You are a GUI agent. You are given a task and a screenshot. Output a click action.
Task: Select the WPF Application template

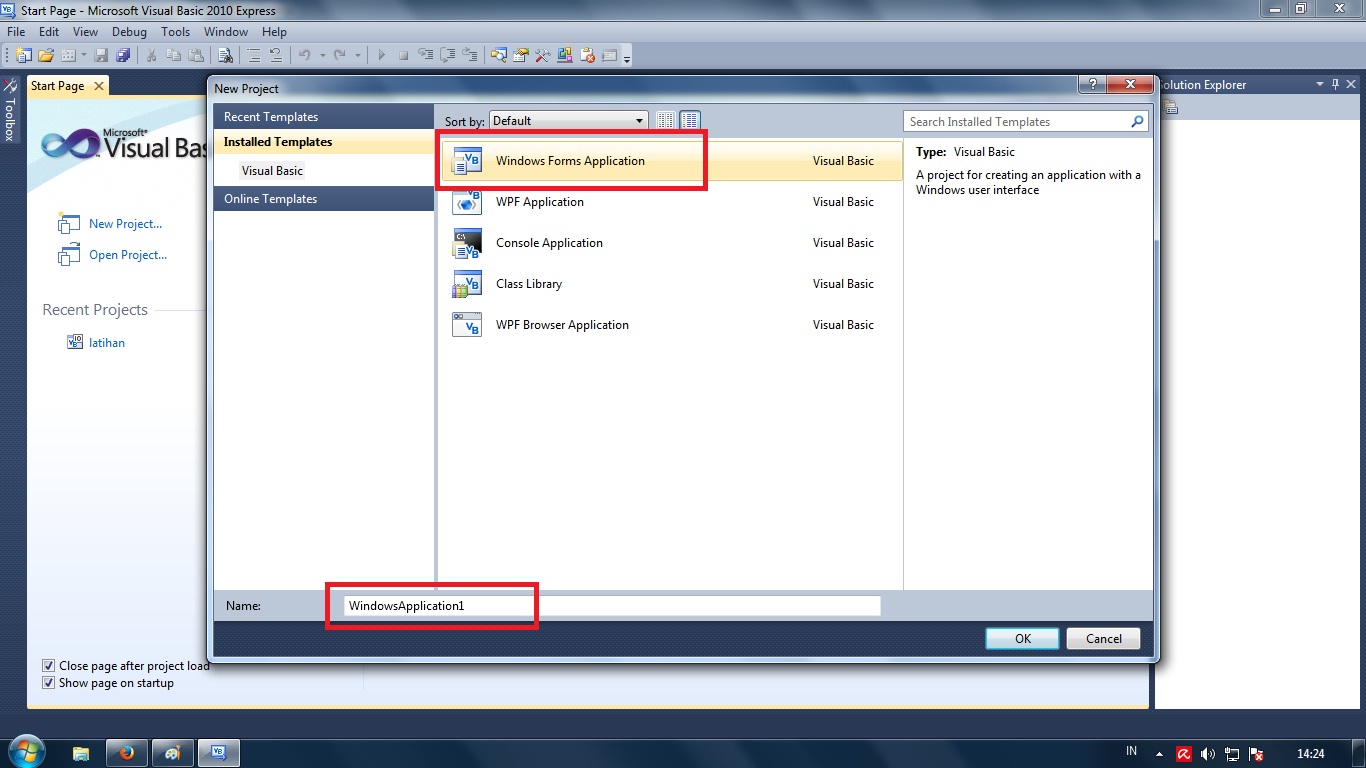coord(540,202)
